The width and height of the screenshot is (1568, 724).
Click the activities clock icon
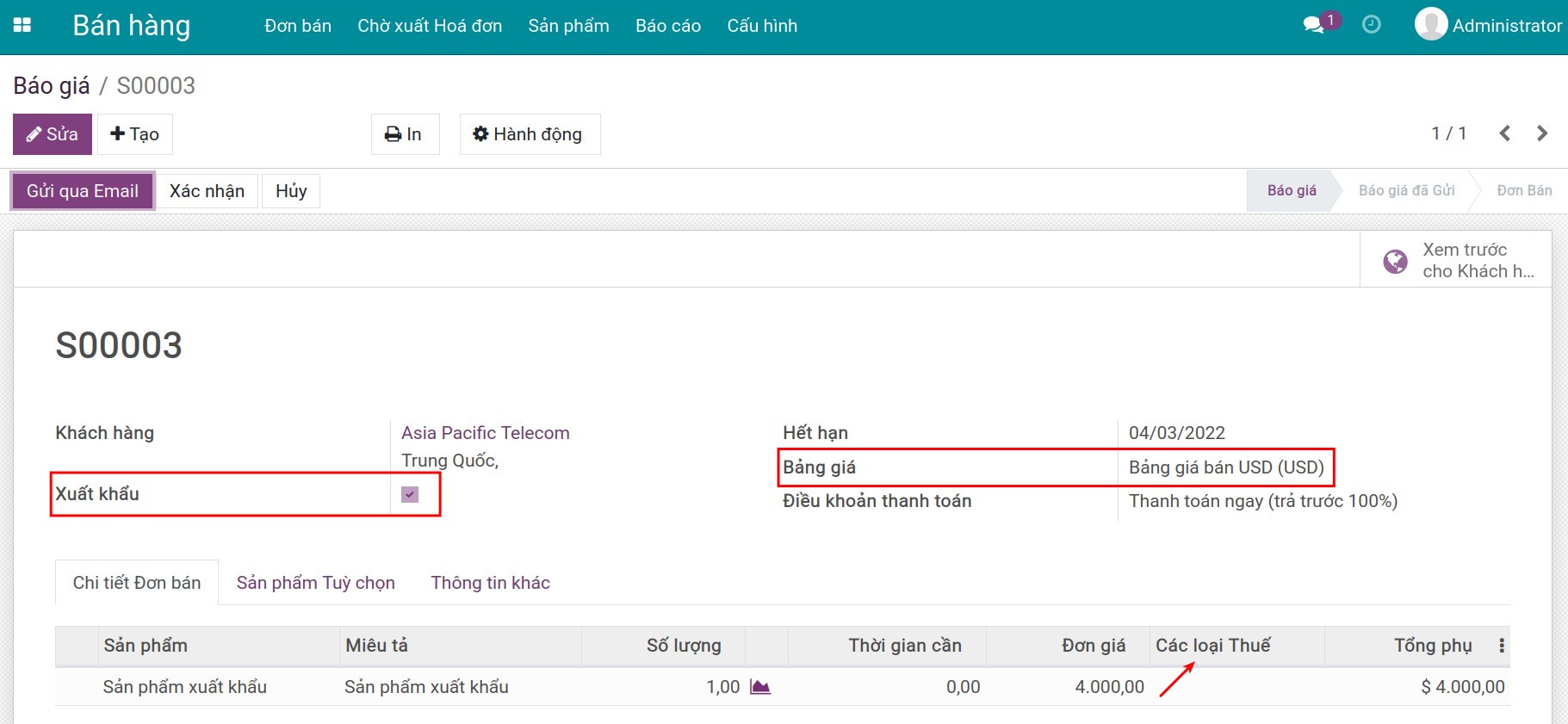(1371, 25)
